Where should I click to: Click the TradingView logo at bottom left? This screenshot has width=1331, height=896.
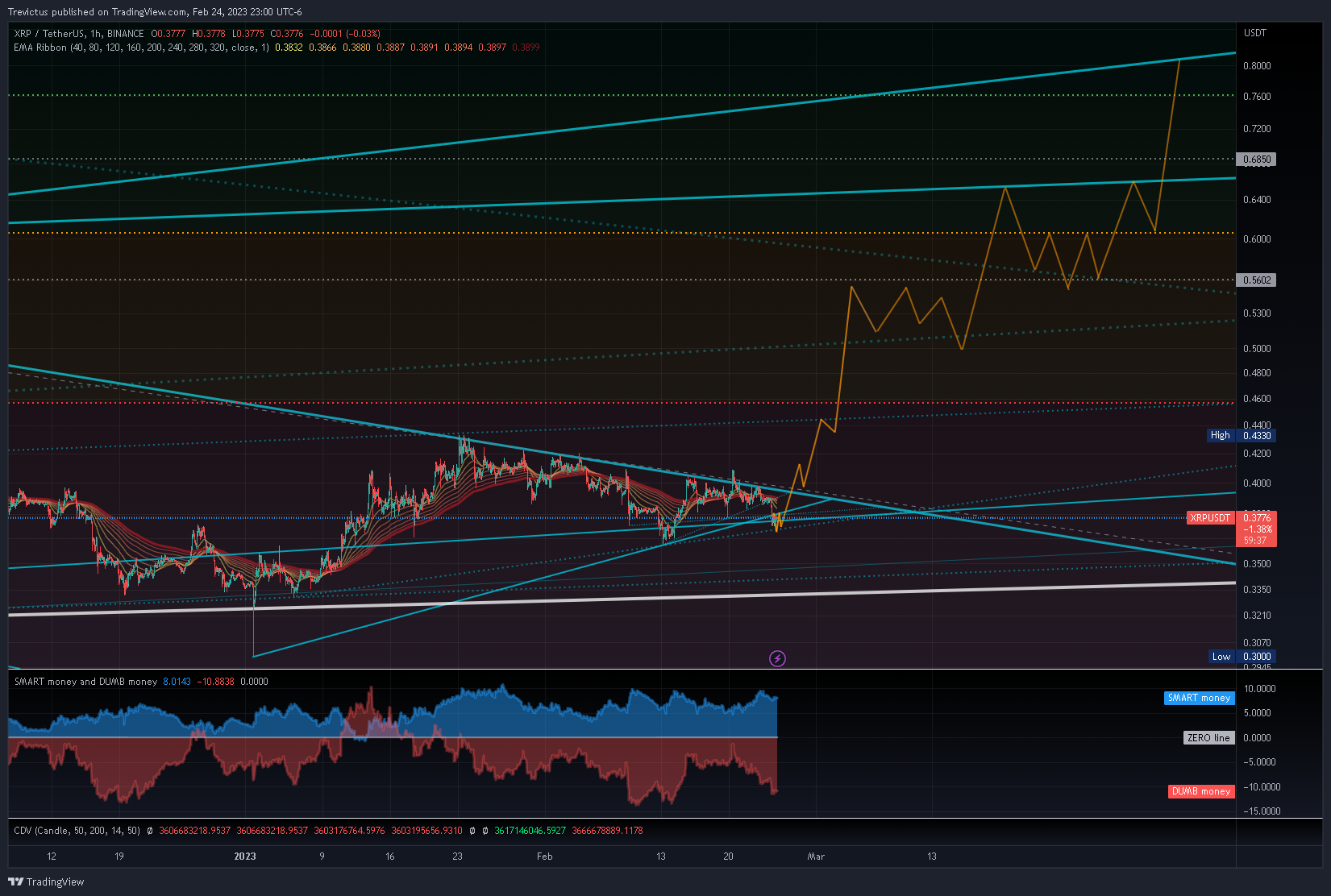tap(46, 881)
